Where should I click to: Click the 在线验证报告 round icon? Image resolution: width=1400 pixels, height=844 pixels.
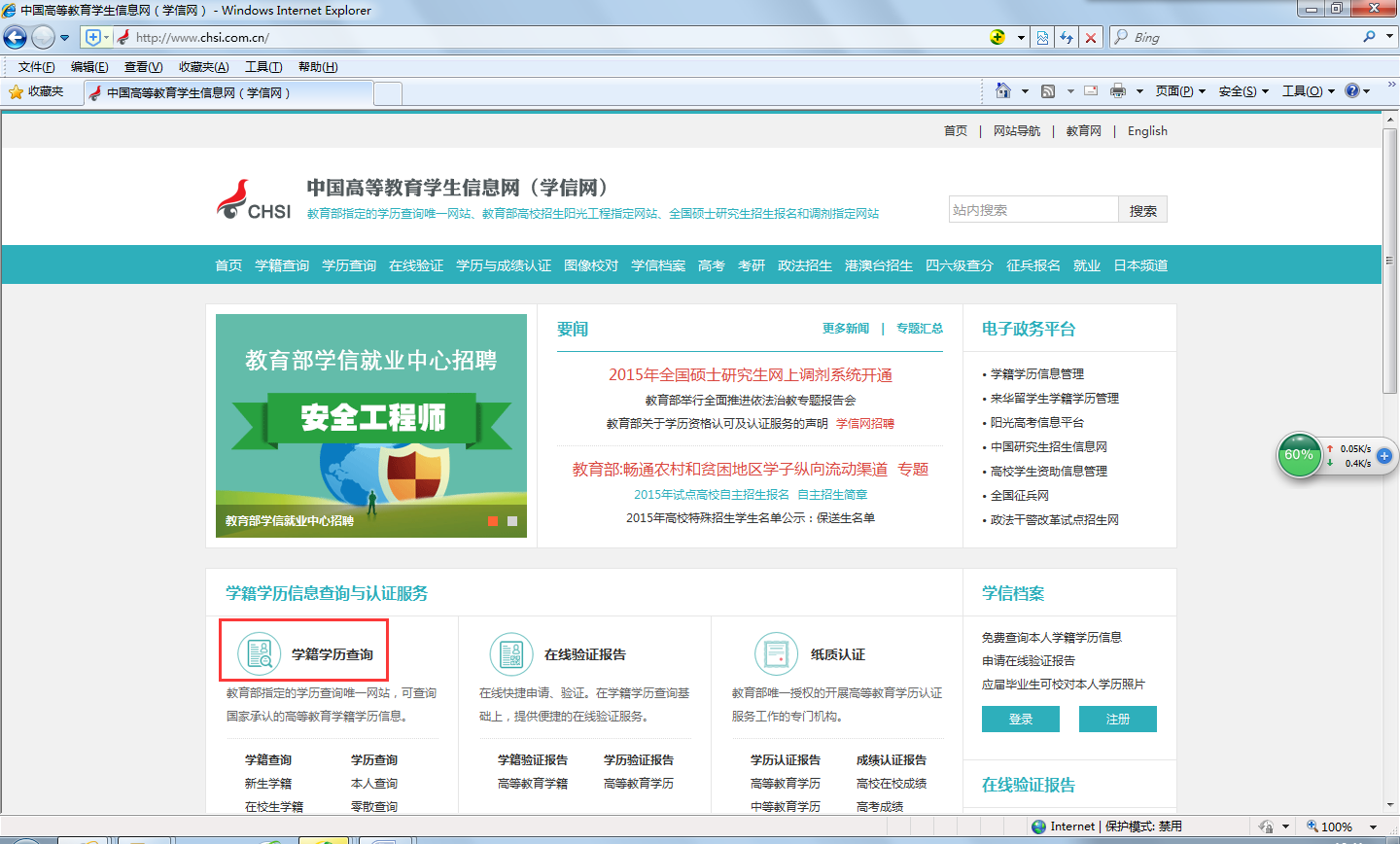[511, 653]
